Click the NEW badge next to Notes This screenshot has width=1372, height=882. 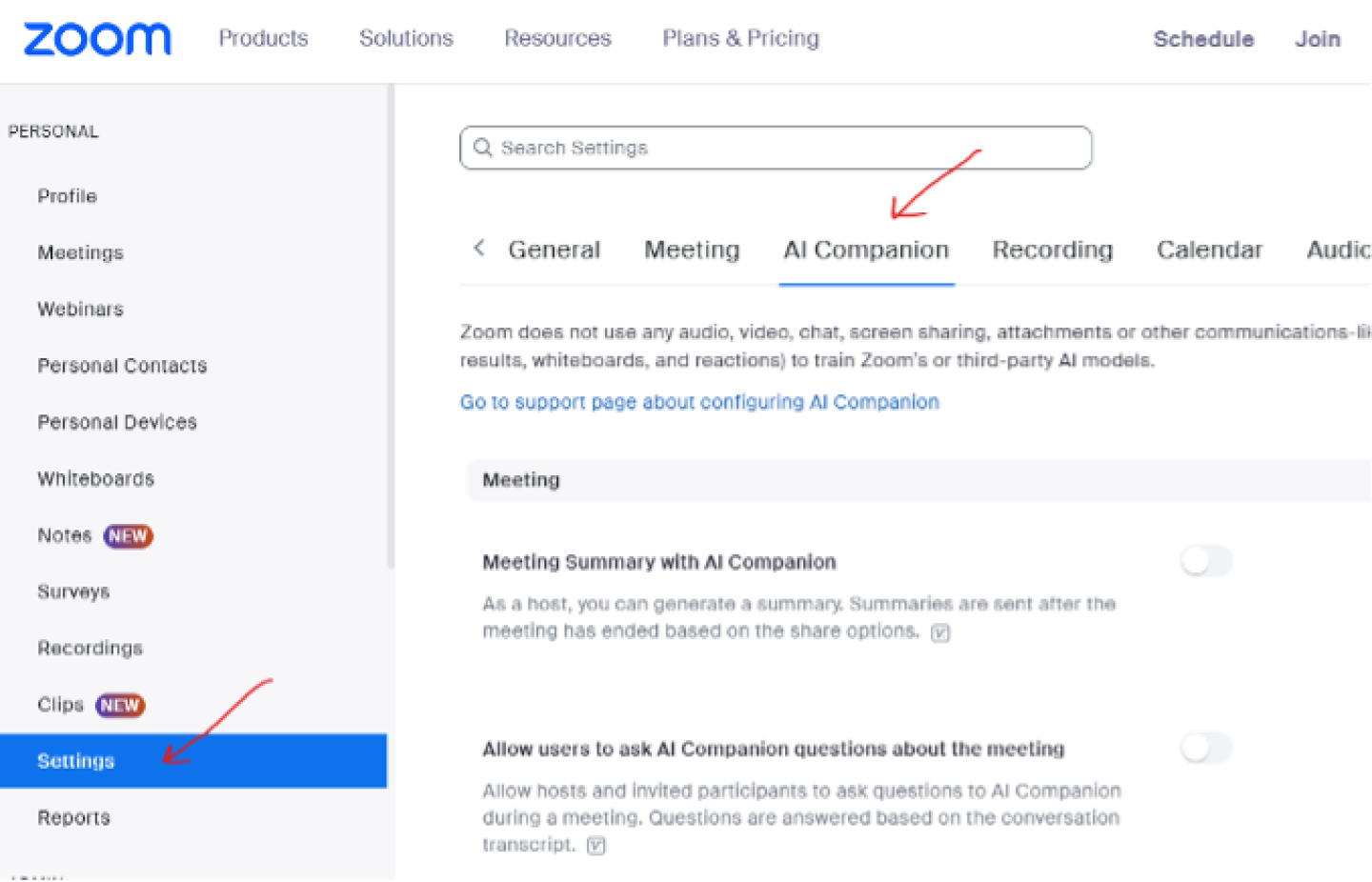tap(128, 536)
